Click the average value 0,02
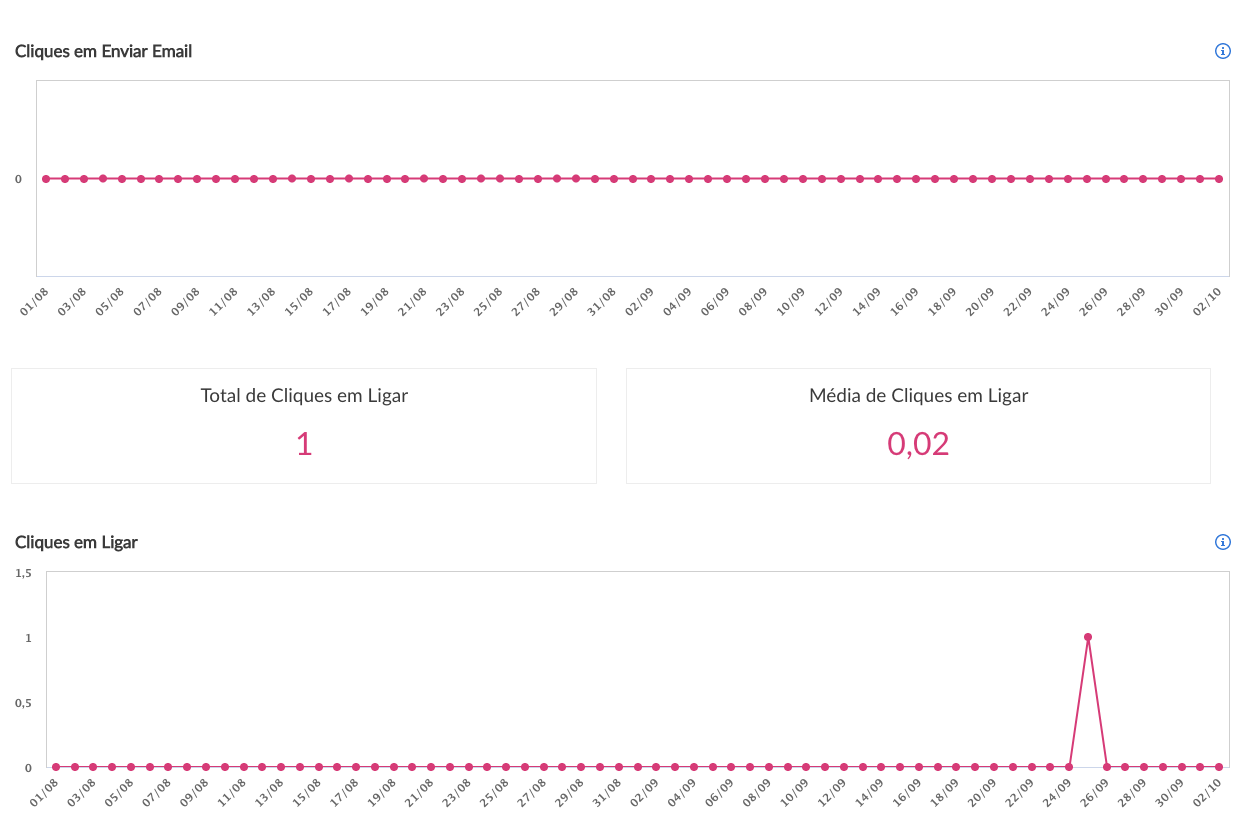This screenshot has height=837, width=1240. coord(918,444)
